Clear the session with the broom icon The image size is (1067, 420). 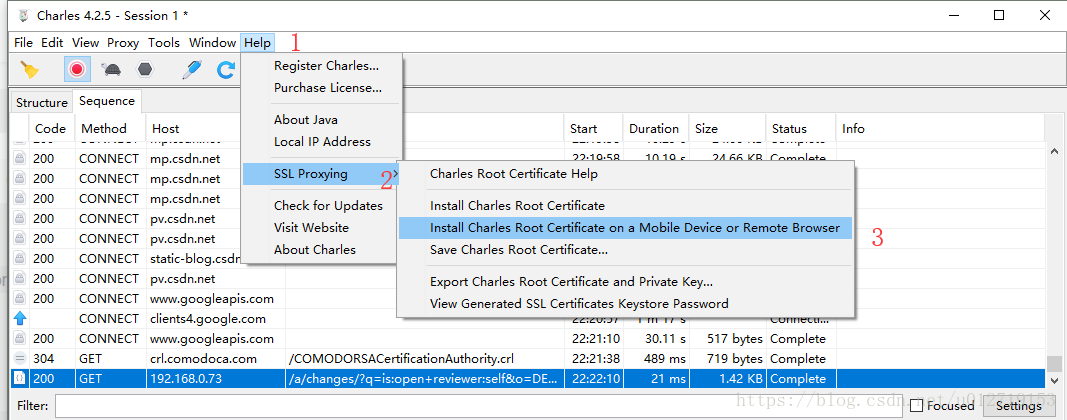(x=29, y=69)
